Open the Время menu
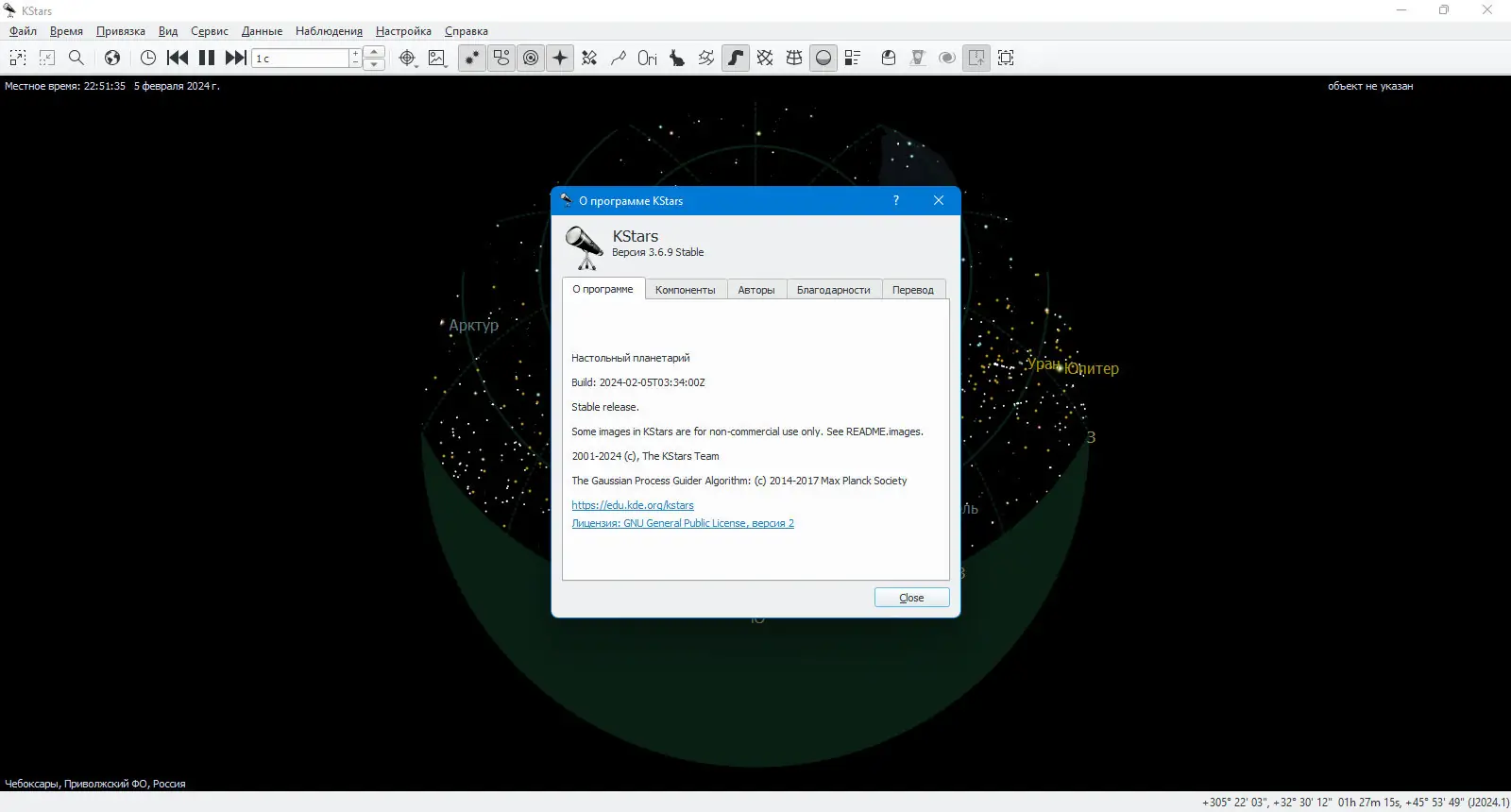This screenshot has width=1511, height=812. click(x=67, y=31)
